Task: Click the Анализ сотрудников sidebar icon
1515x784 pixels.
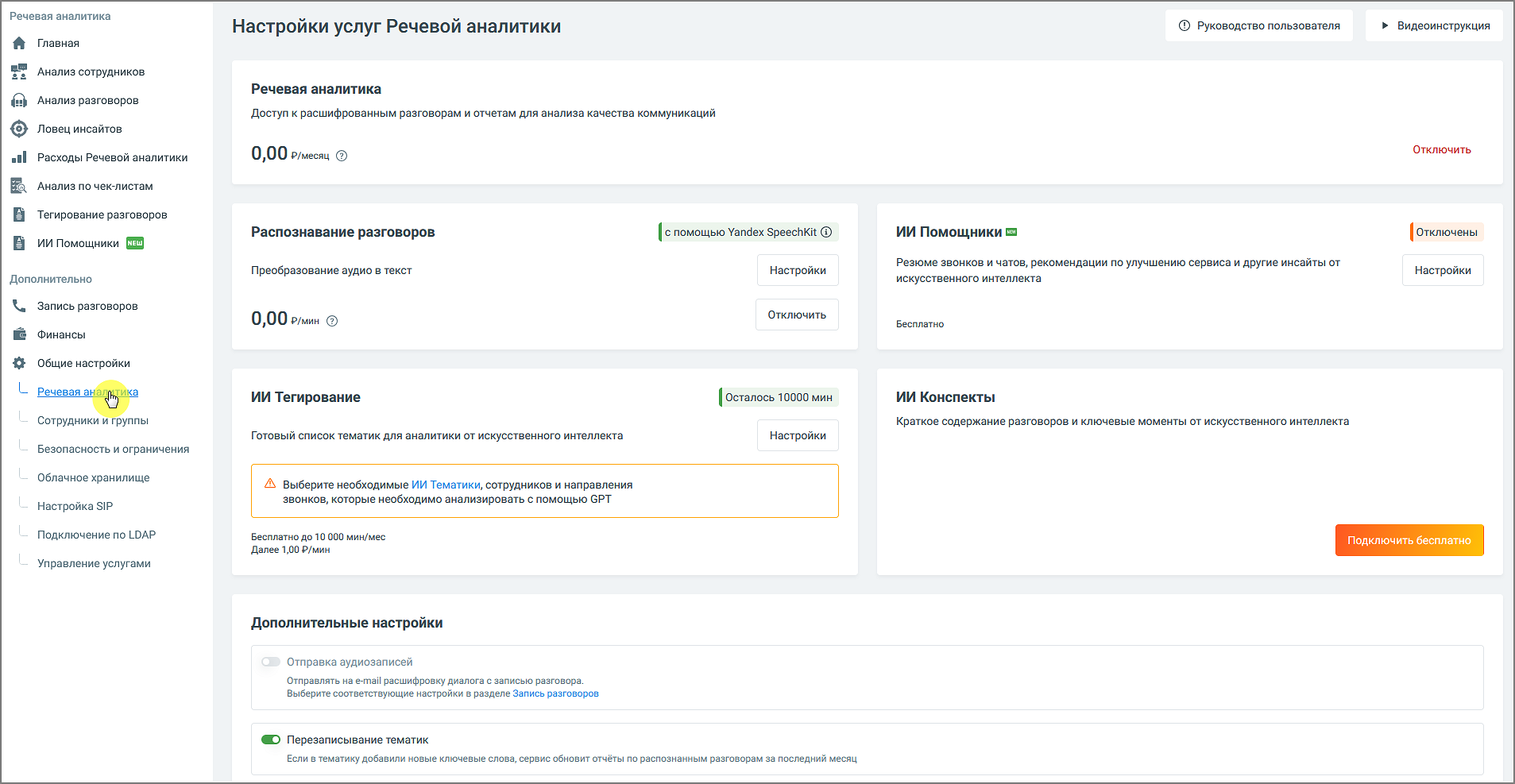Action: [x=19, y=71]
